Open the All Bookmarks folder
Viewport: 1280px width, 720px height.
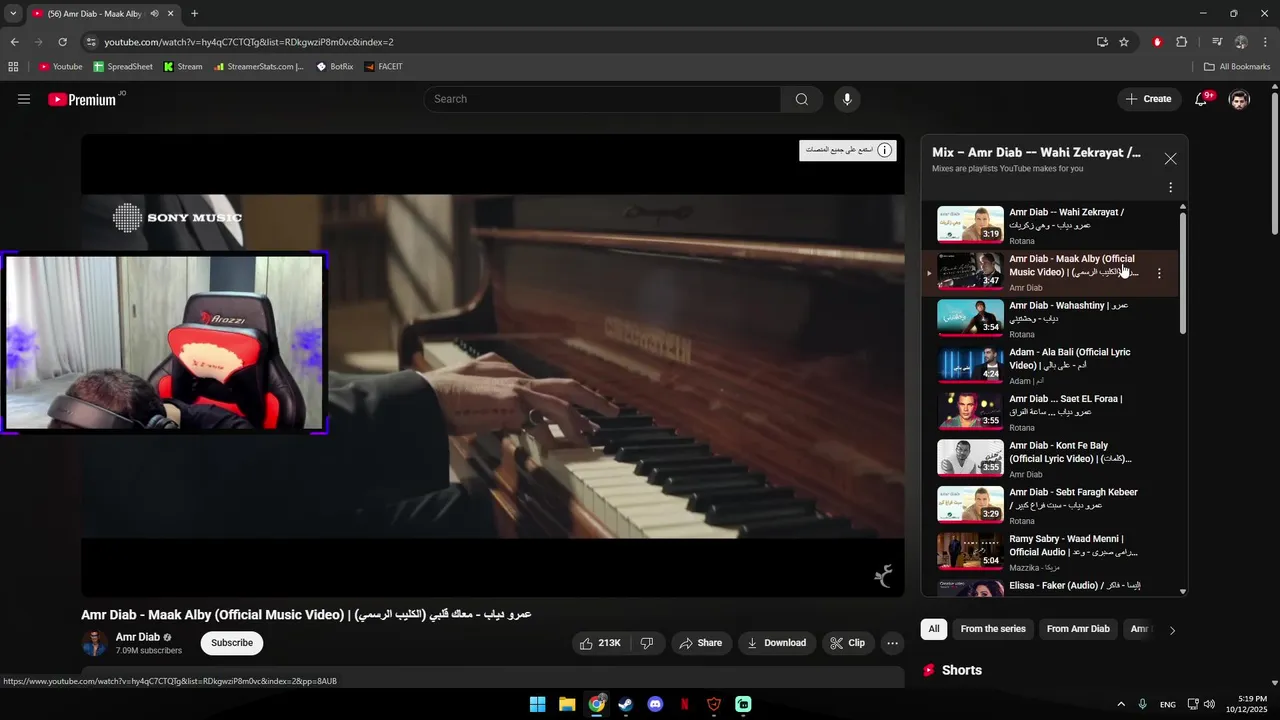[x=1237, y=67]
